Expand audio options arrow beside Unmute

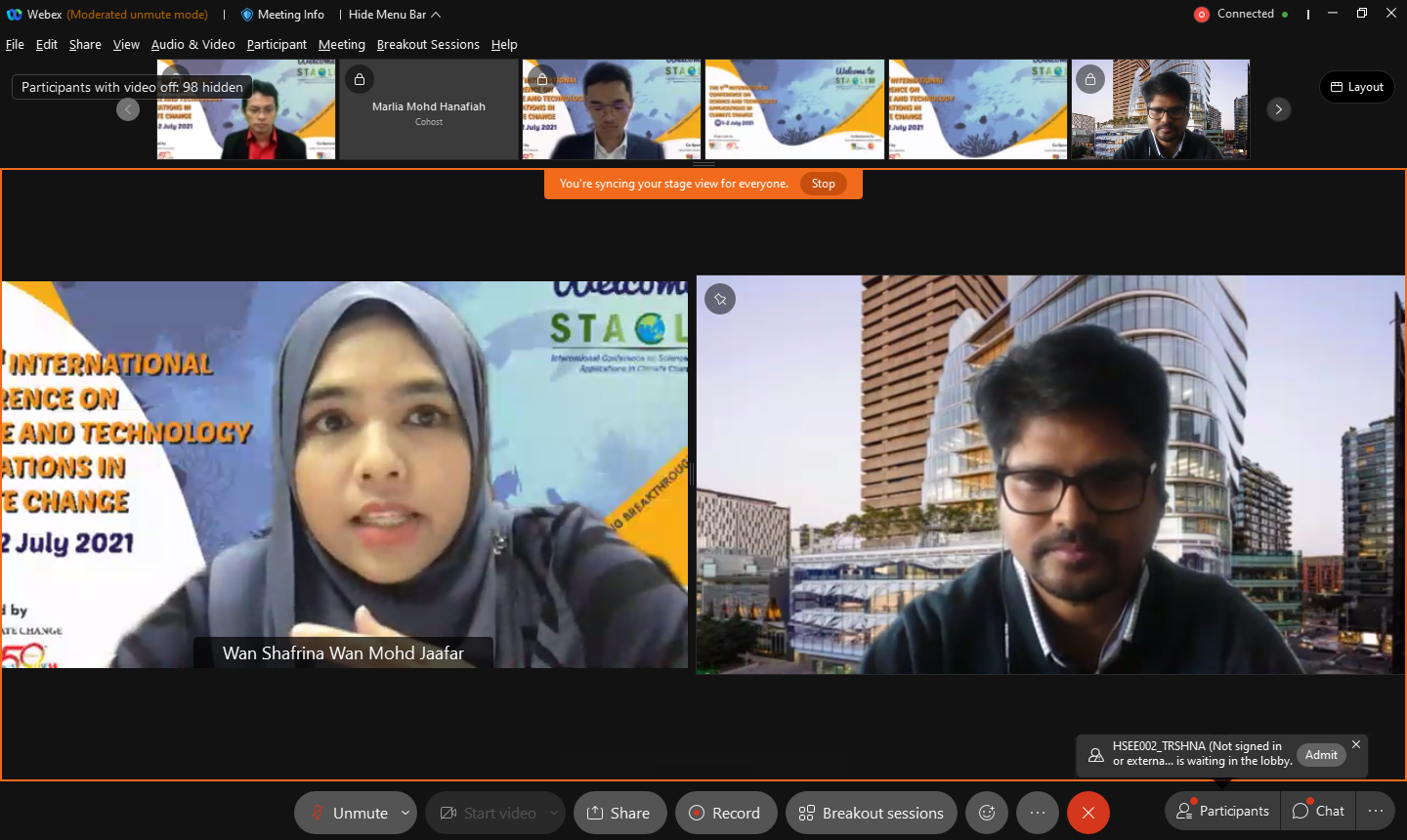(405, 813)
